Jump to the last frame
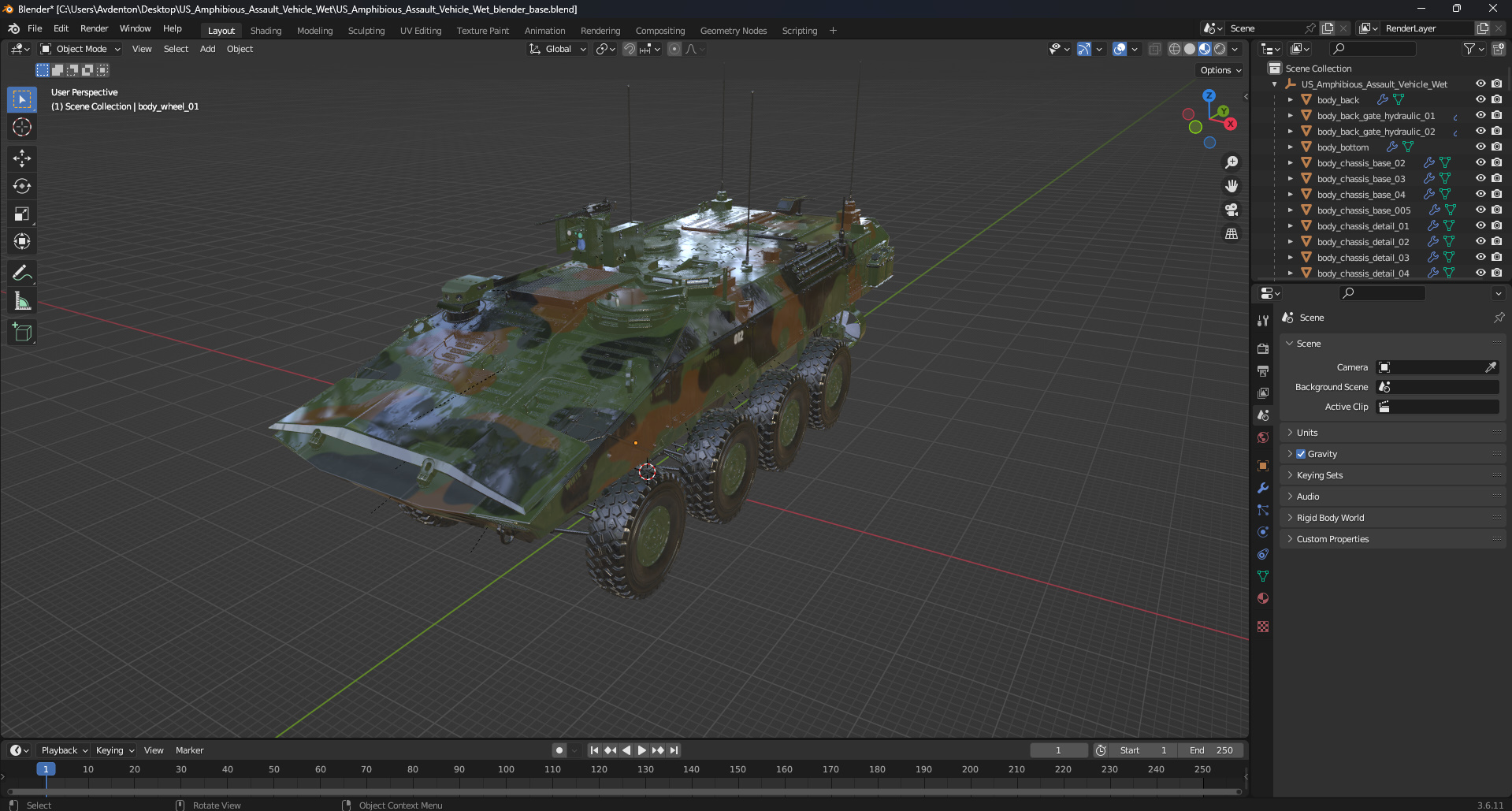This screenshot has height=811, width=1512. pyautogui.click(x=674, y=750)
